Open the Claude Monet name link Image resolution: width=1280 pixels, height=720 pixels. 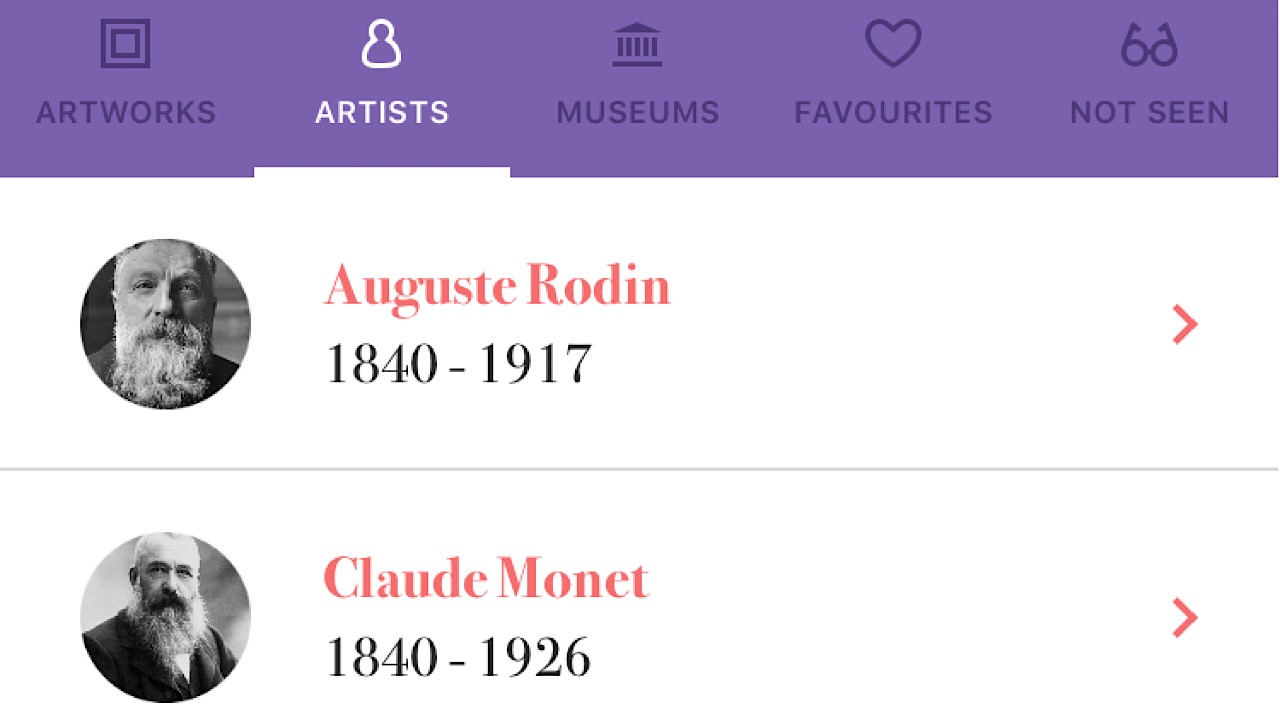tap(486, 580)
